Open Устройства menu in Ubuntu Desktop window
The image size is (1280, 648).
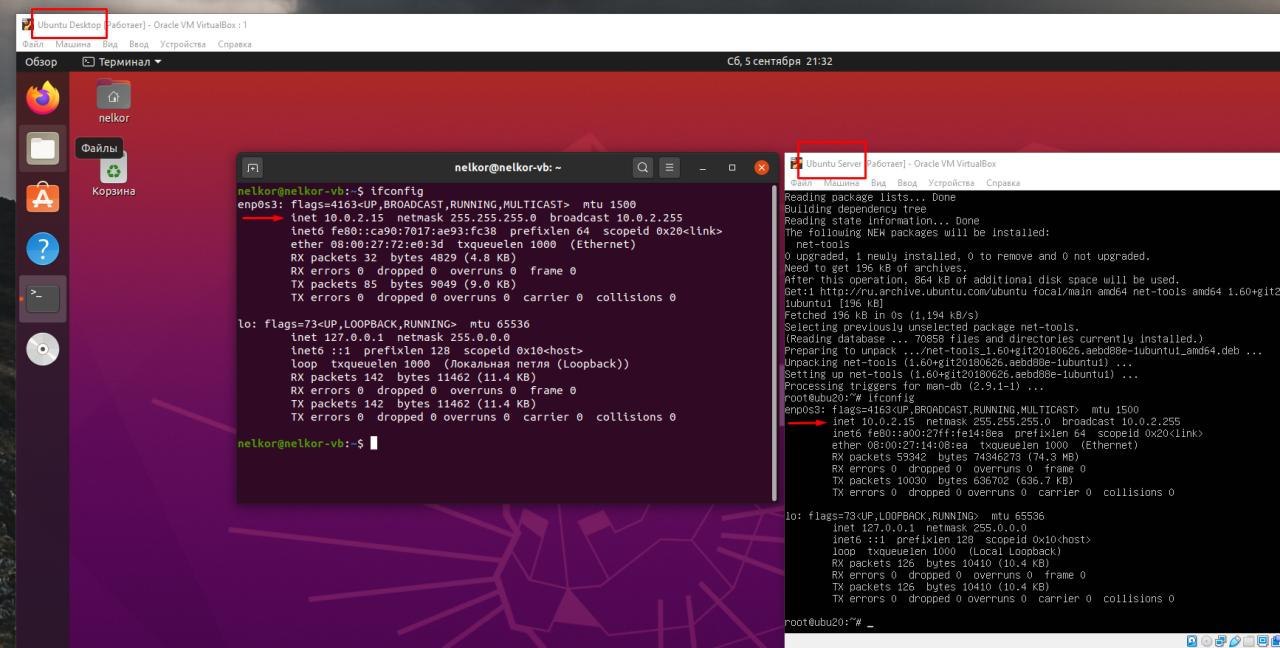[182, 44]
